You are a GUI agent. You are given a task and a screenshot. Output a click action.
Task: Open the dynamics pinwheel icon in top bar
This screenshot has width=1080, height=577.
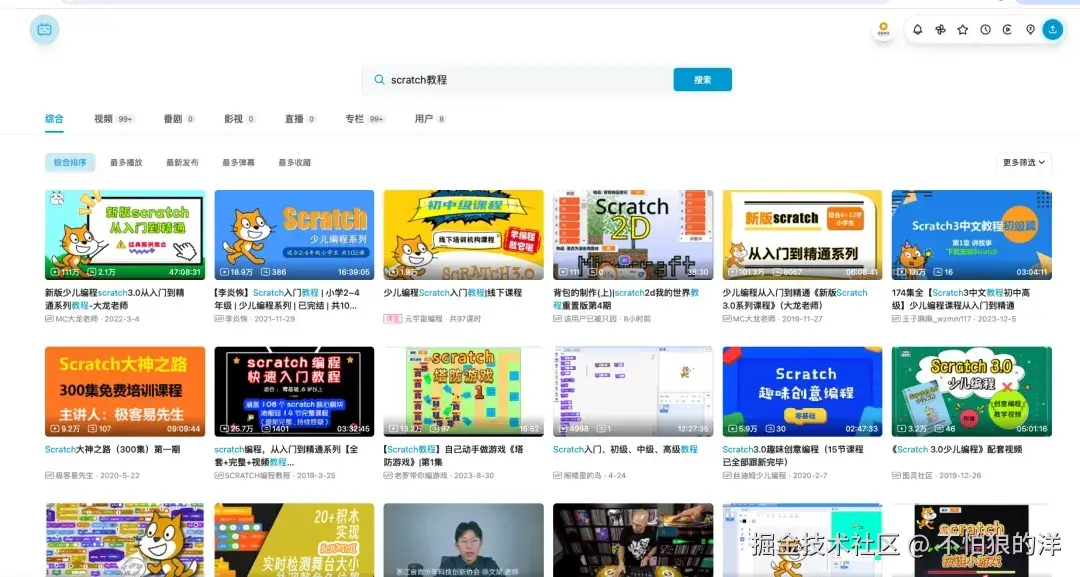(940, 29)
